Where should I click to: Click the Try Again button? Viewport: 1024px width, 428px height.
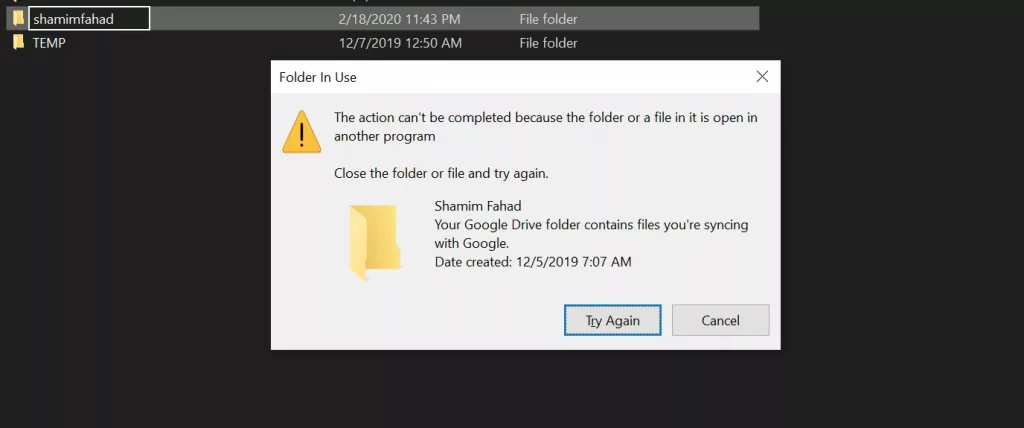point(612,320)
